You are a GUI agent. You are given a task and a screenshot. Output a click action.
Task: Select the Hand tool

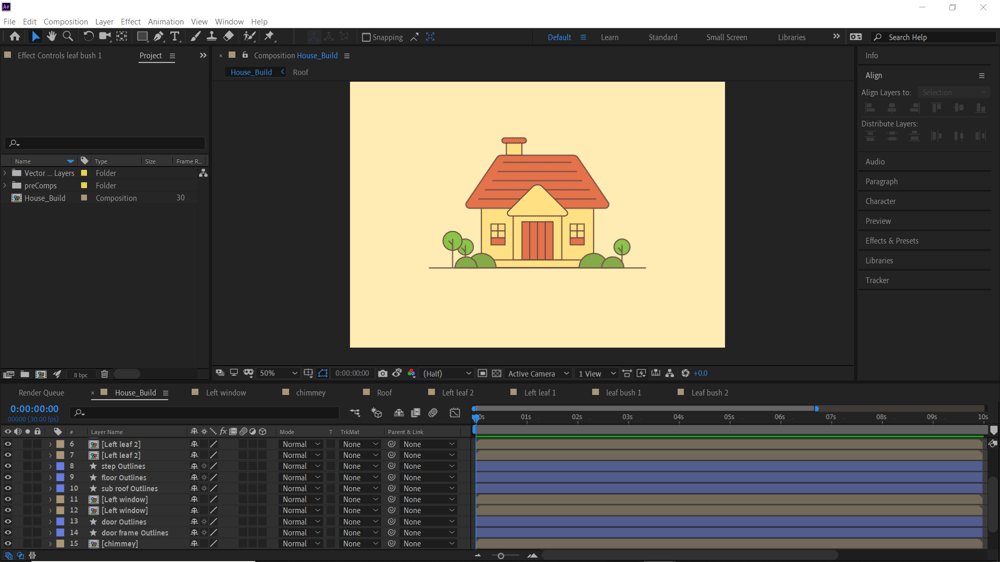point(52,37)
